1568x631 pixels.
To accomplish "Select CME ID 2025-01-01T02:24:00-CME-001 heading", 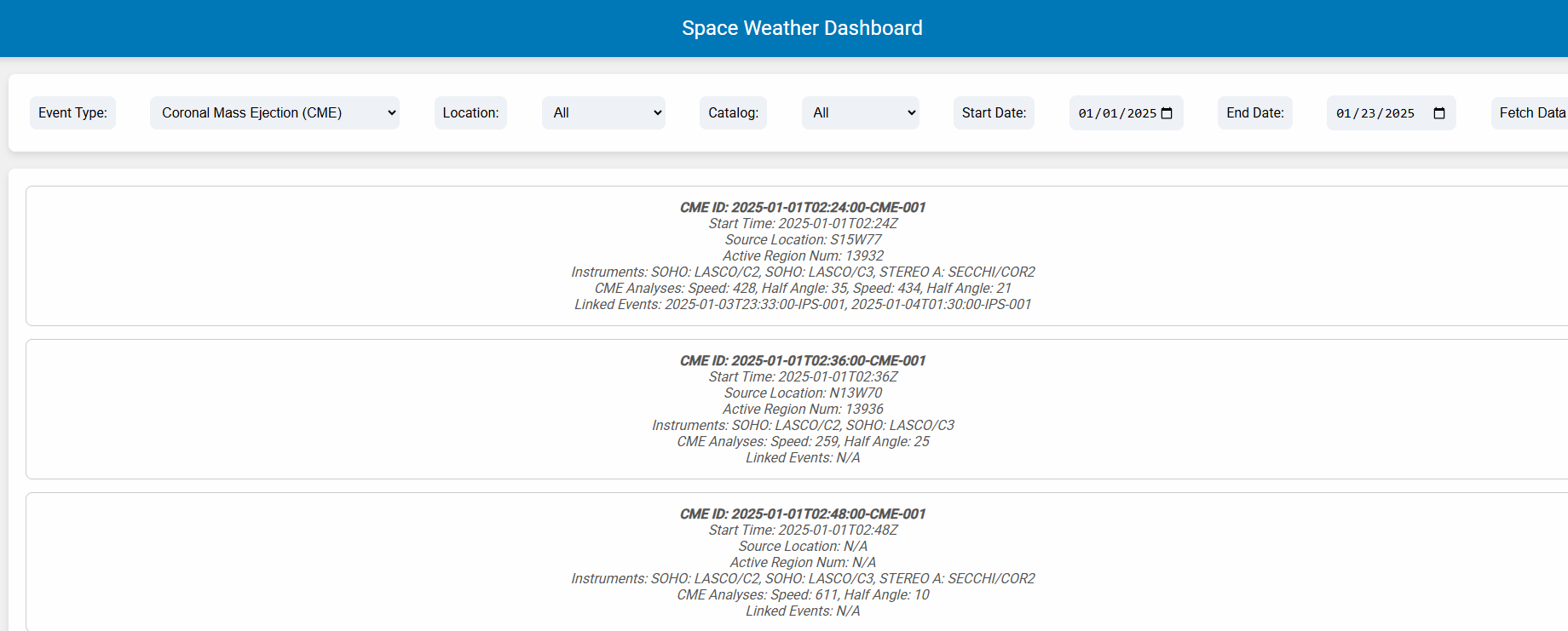I will (803, 207).
